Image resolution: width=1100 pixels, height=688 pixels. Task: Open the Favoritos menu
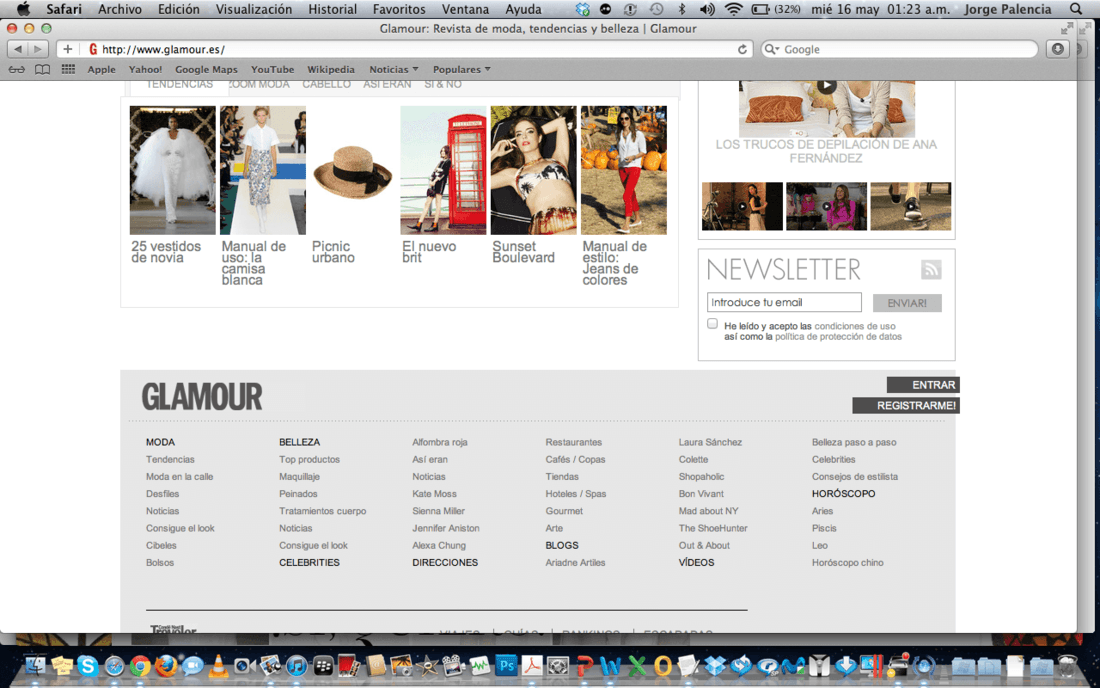pos(398,9)
